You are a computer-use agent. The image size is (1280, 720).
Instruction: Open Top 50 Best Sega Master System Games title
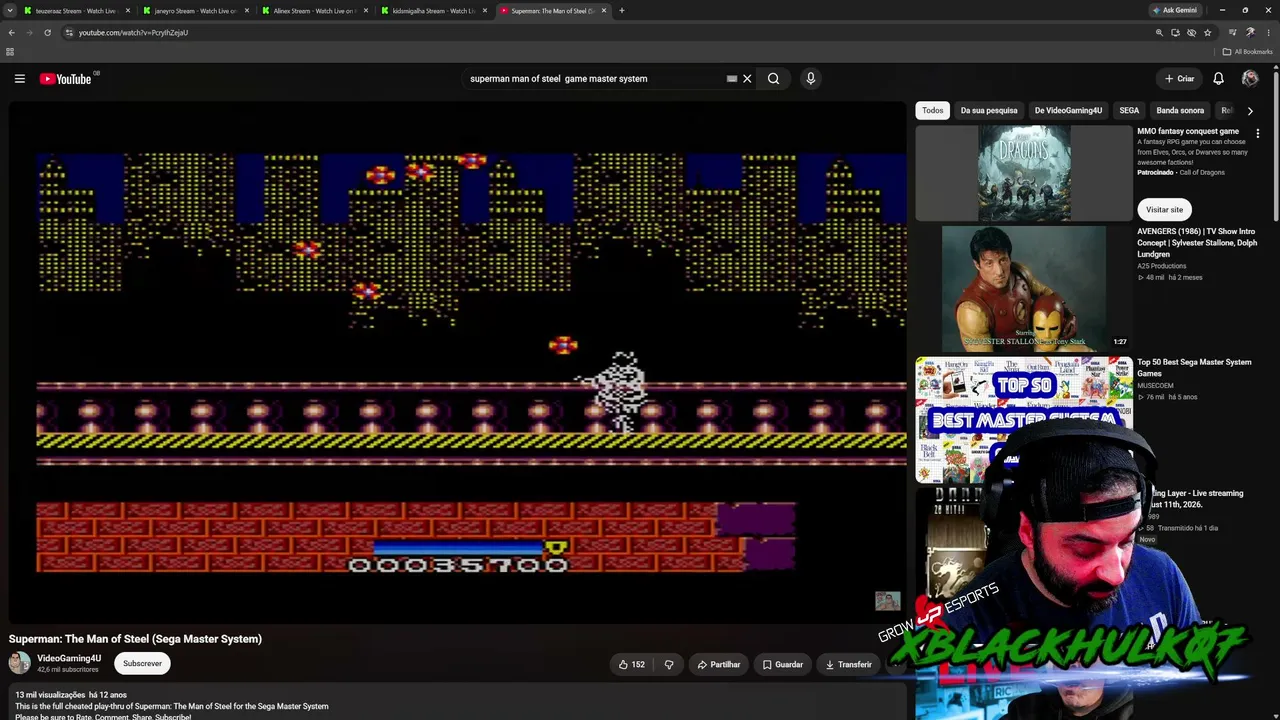pos(1194,368)
